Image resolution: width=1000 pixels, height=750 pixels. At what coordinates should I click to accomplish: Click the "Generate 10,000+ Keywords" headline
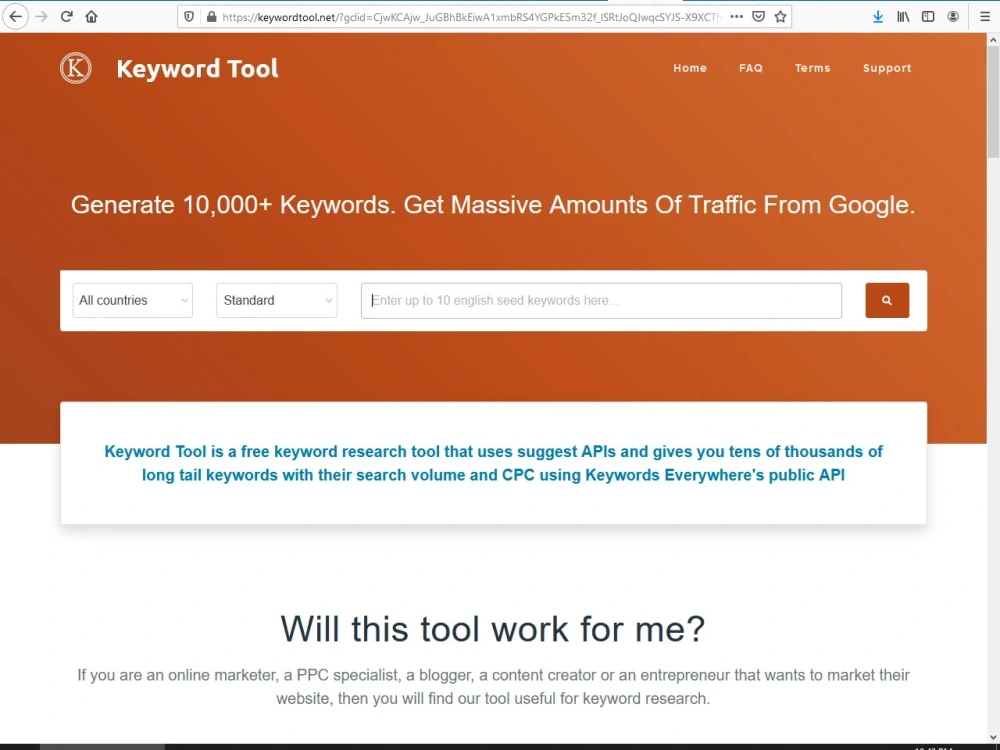[493, 205]
